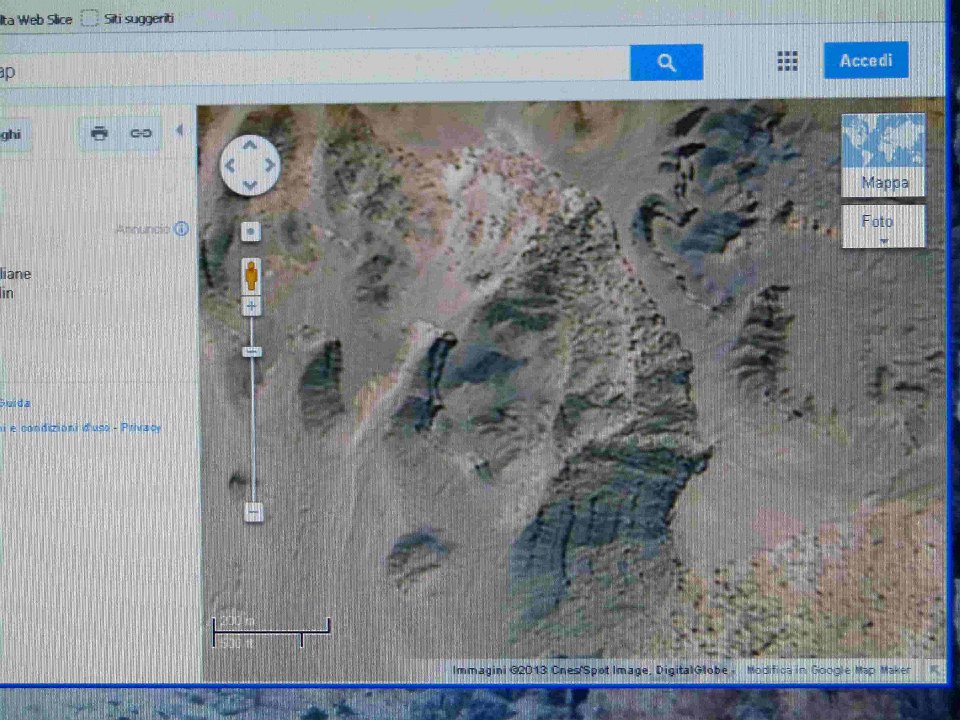This screenshot has height=720, width=960.
Task: Pan the map down
Action: 250,184
